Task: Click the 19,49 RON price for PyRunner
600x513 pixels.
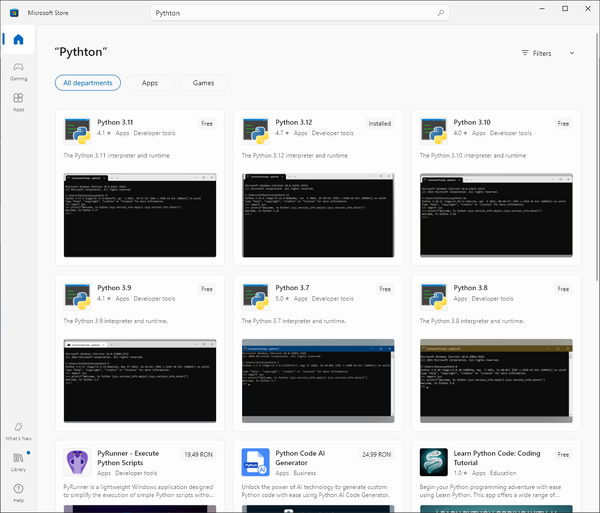Action: (198, 454)
